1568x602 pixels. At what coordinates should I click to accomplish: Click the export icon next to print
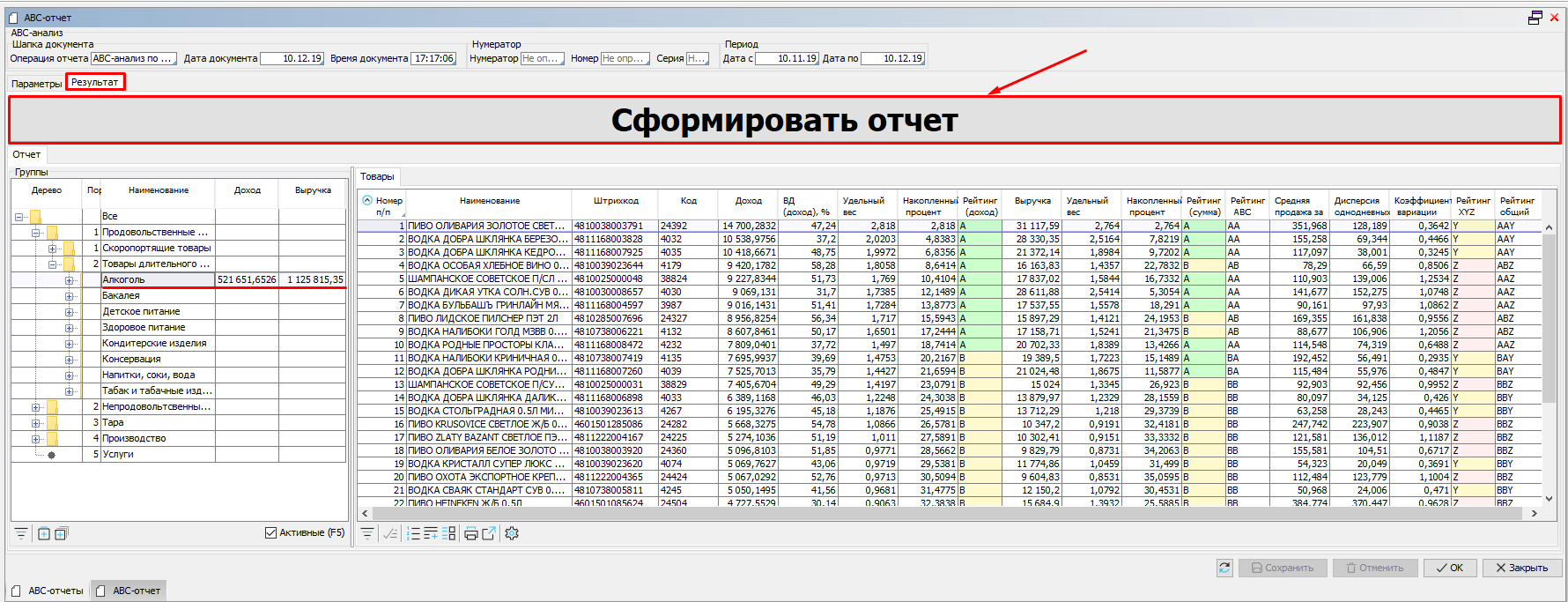pos(489,533)
